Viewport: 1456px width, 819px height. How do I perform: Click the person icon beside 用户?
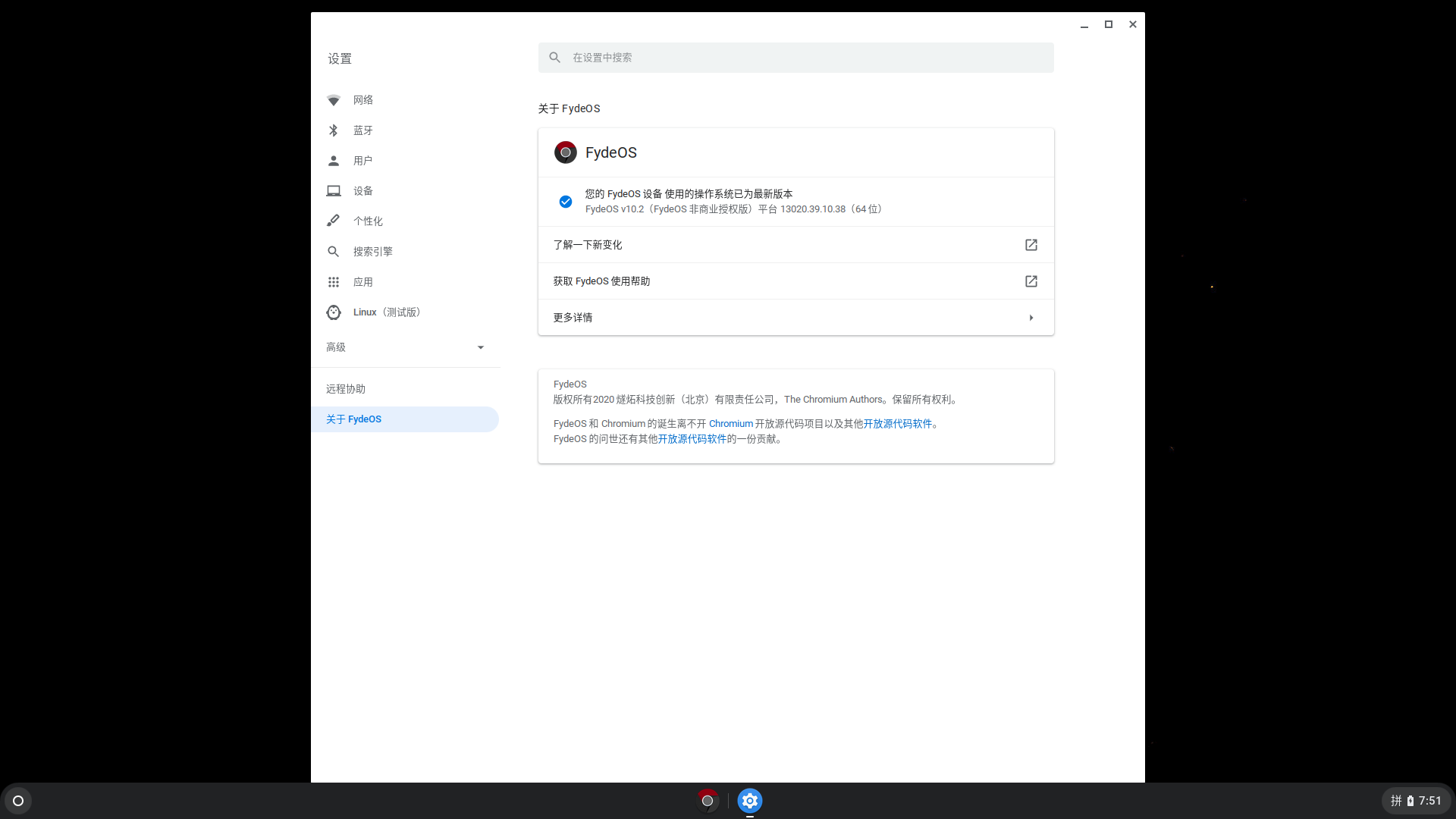coord(333,161)
